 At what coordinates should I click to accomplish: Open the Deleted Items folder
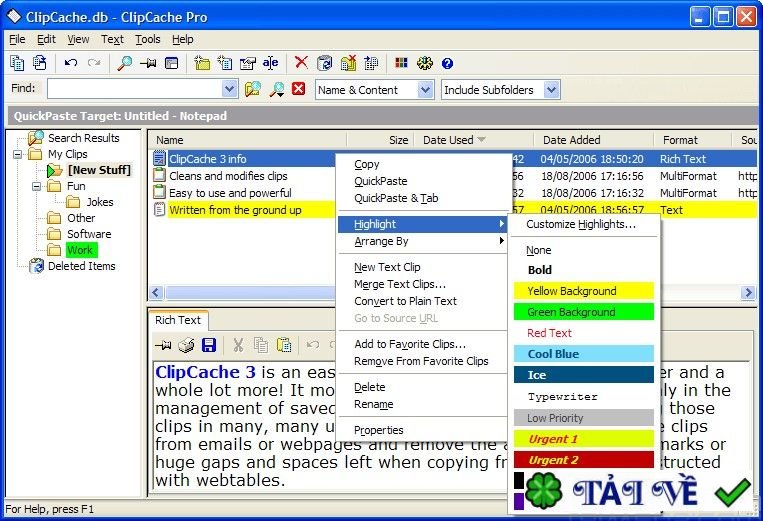coord(82,267)
